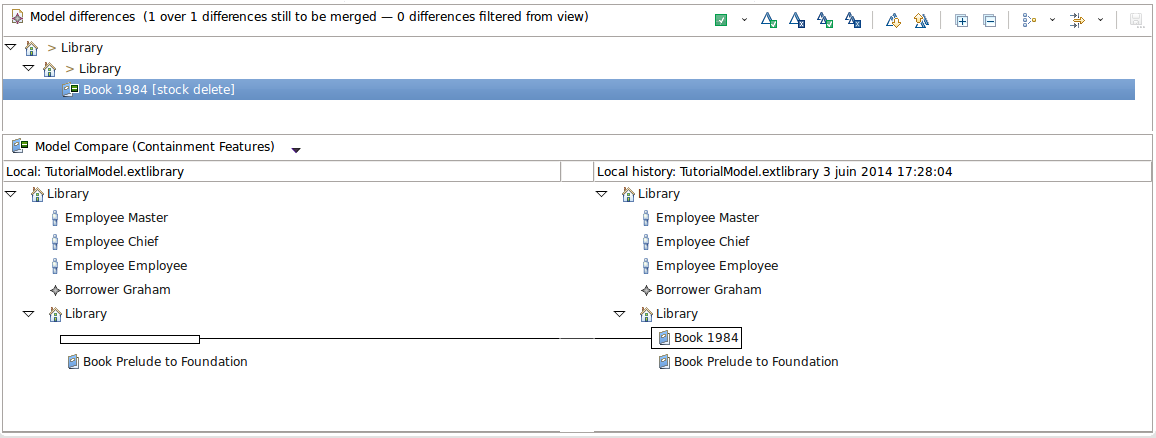Screen dimensions: 1156x438
Task: Select Employee Master in the Local pane
Action: click(x=116, y=218)
